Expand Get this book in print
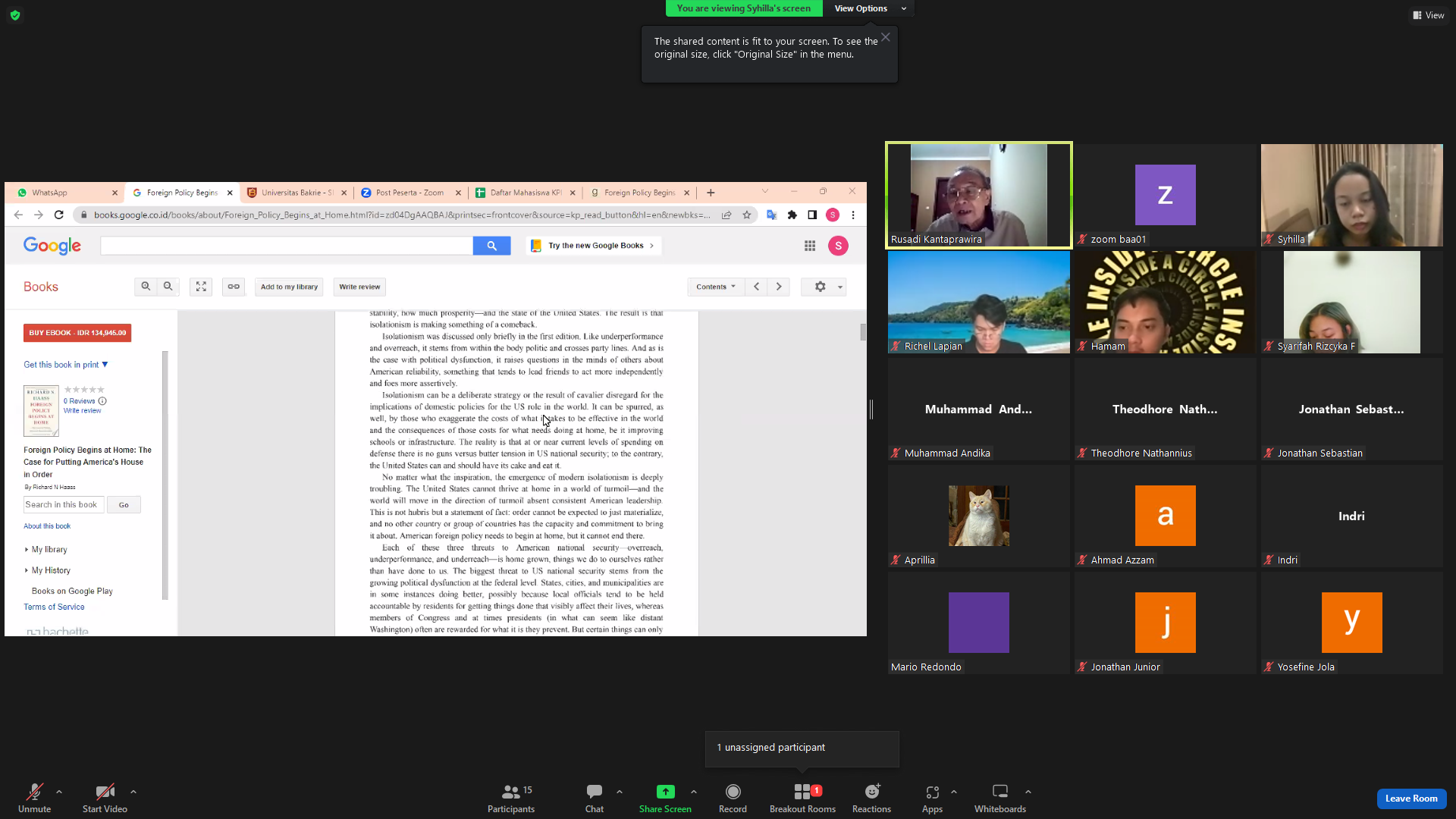The height and width of the screenshot is (819, 1456). (66, 365)
